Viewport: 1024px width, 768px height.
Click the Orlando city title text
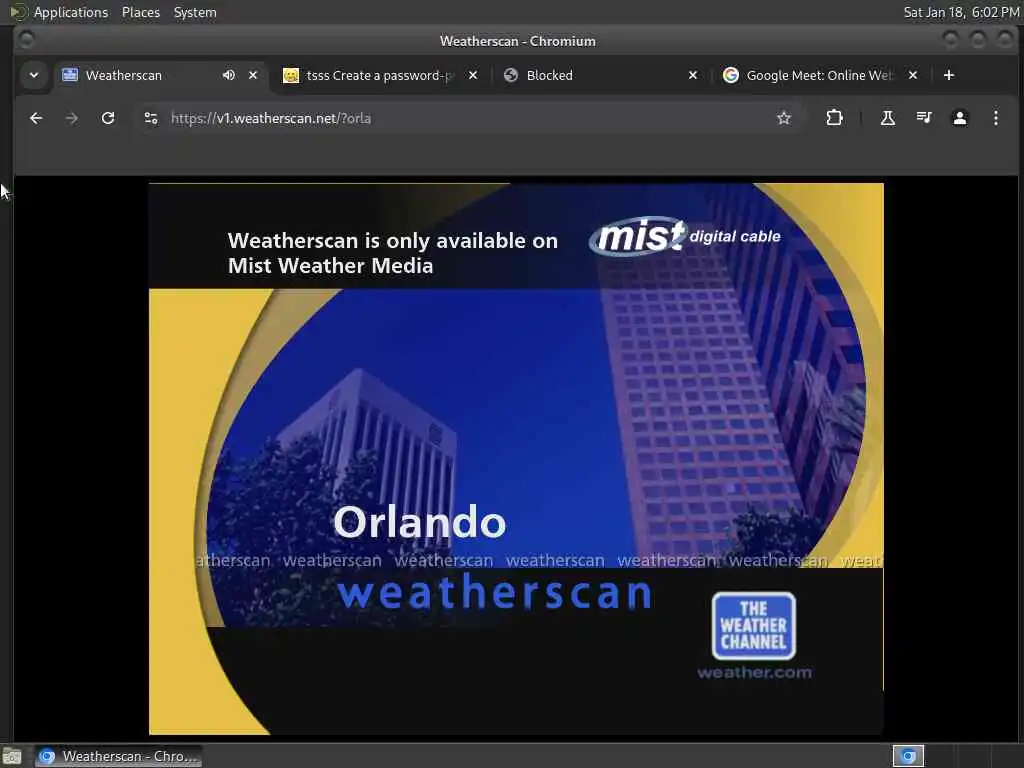(420, 522)
